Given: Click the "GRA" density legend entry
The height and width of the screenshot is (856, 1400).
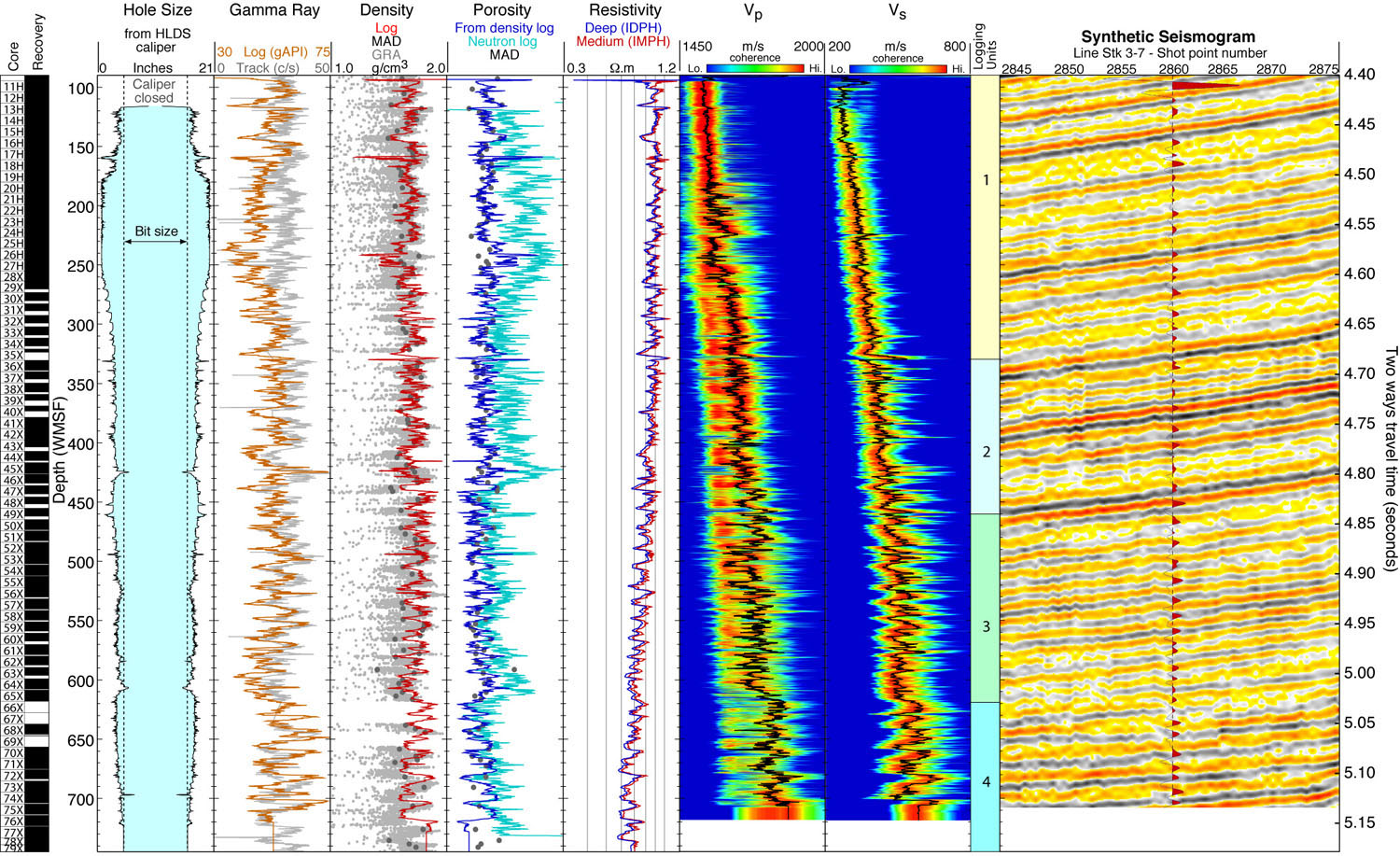Looking at the screenshot, I should (385, 55).
